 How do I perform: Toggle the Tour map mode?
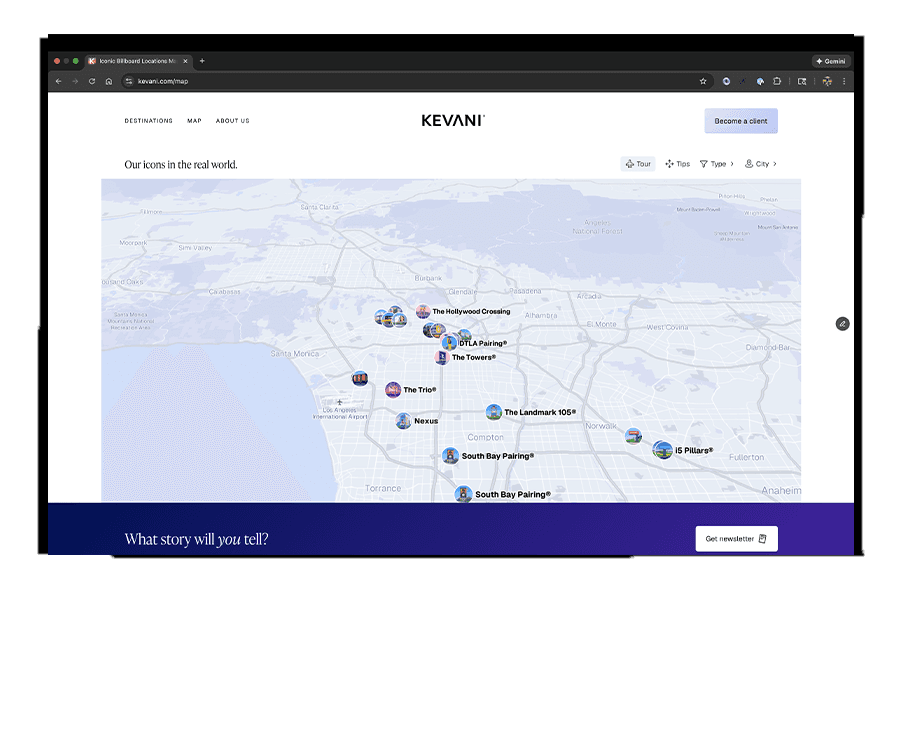[638, 164]
